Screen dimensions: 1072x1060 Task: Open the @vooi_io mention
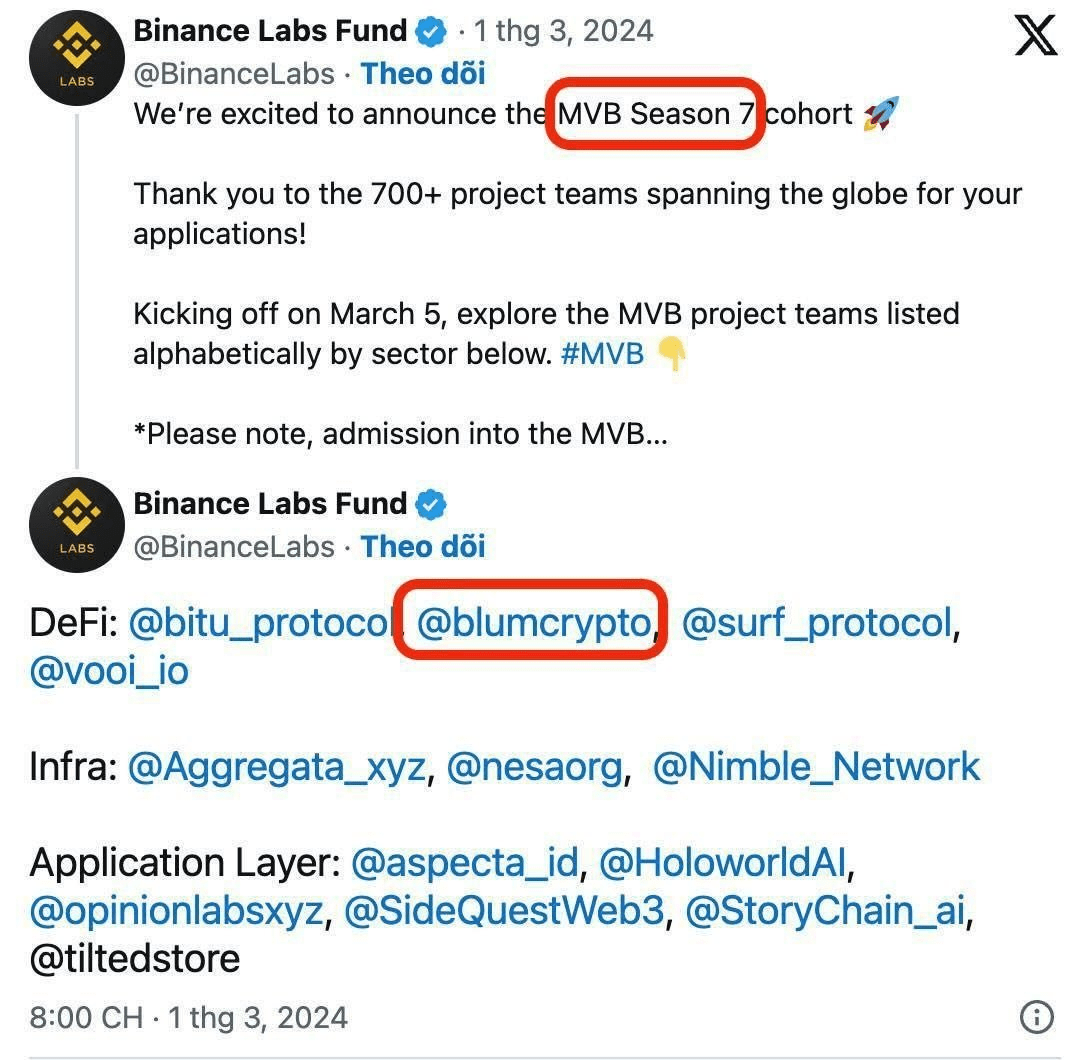pos(109,670)
